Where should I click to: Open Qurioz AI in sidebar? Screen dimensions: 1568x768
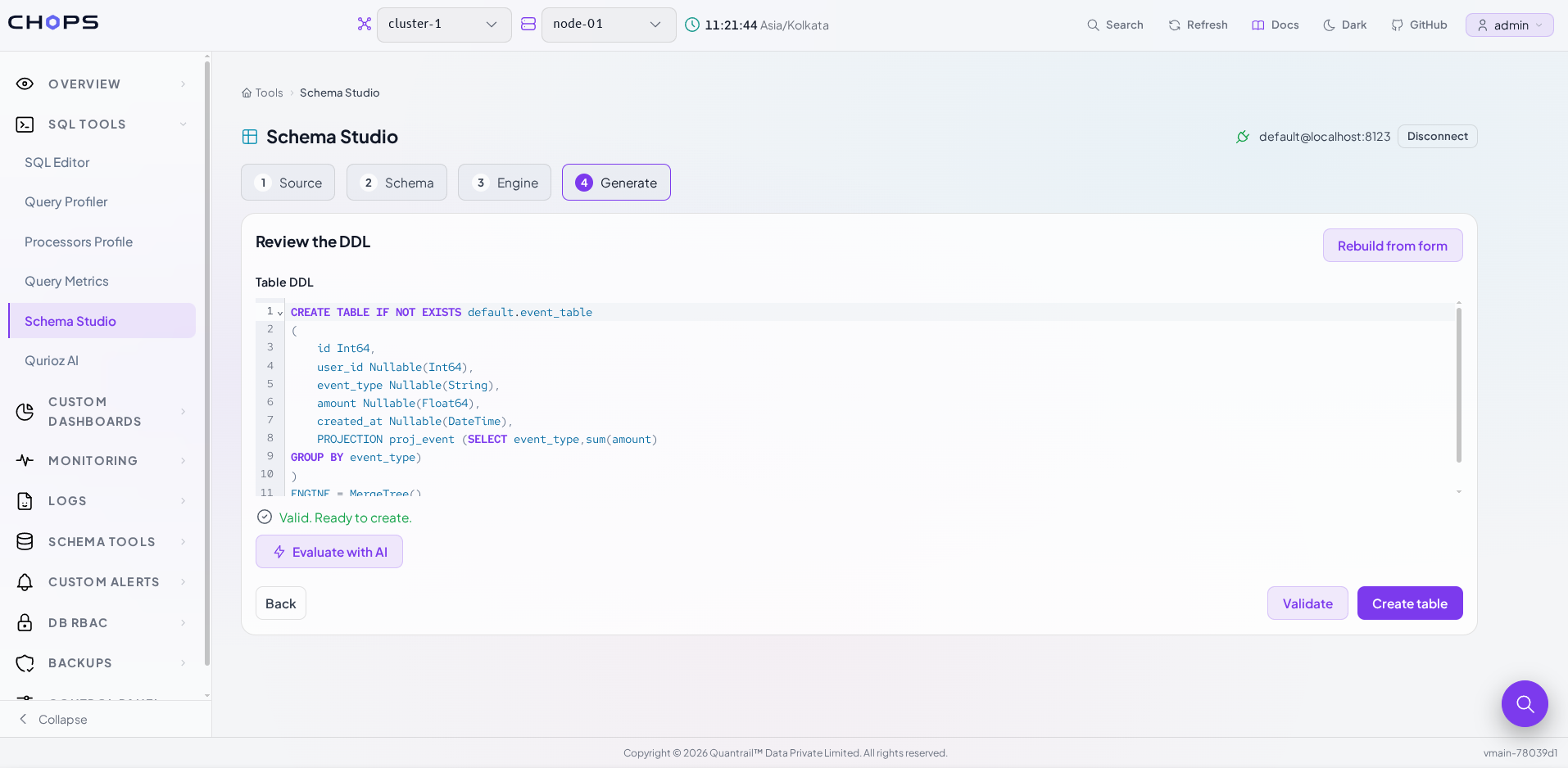102,361
